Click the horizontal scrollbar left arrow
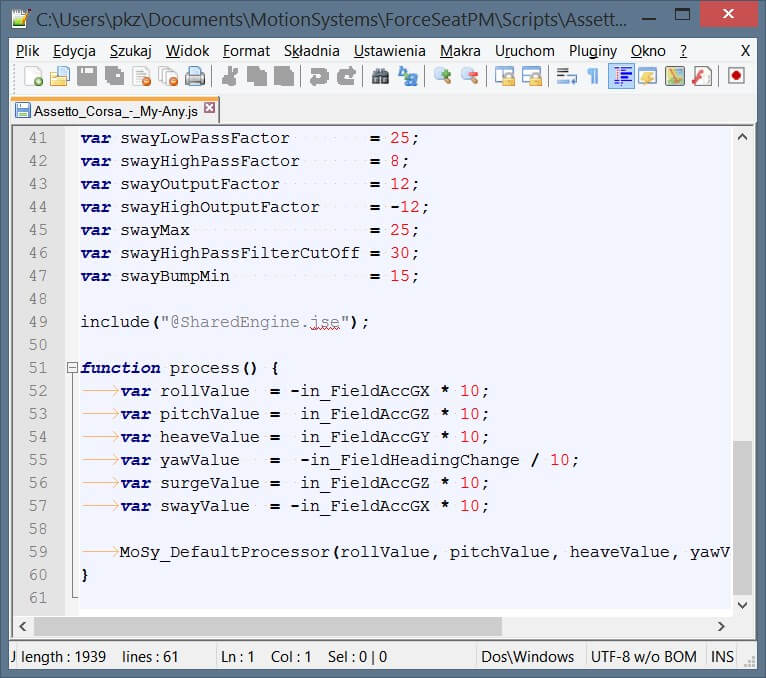 (23, 626)
